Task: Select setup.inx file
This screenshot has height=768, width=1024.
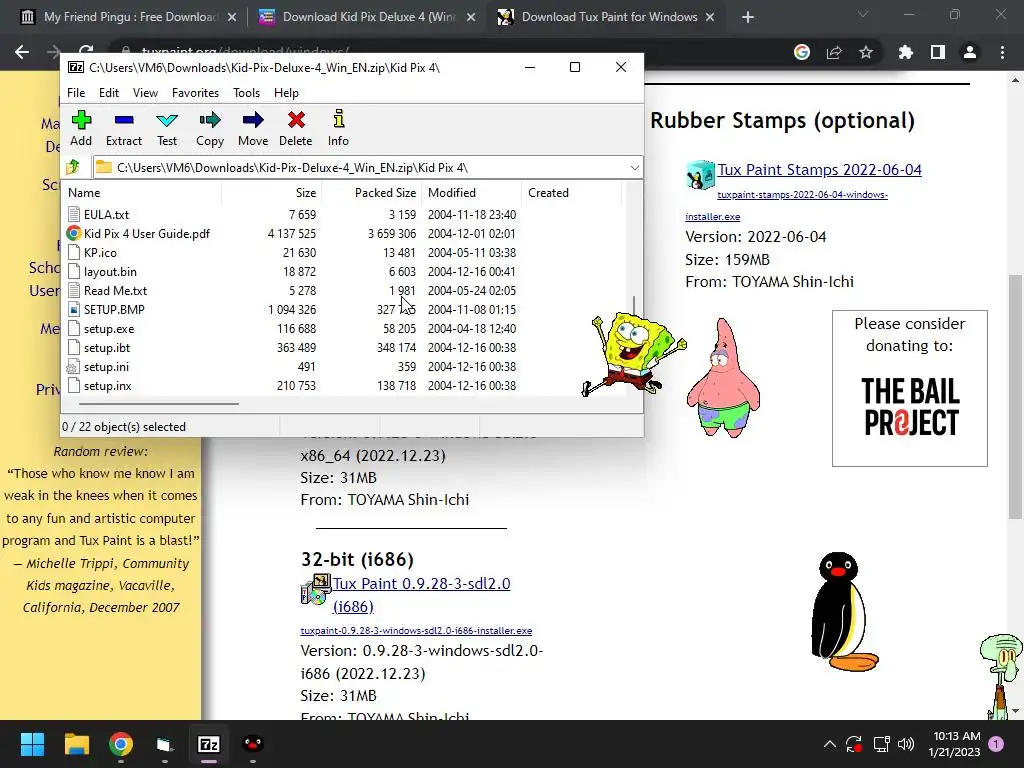Action: click(x=107, y=385)
